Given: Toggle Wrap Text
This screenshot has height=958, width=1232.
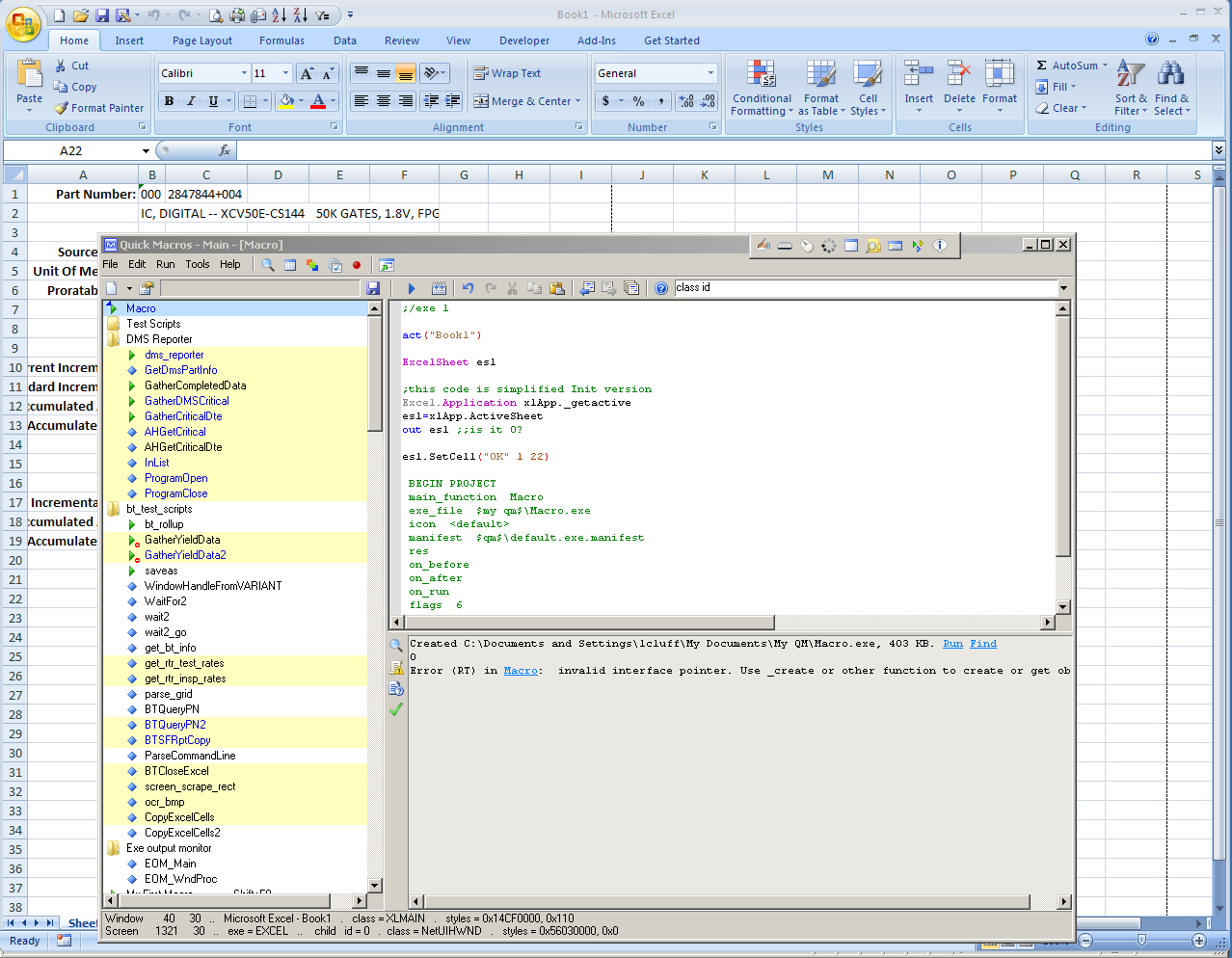Looking at the screenshot, I should coord(507,73).
